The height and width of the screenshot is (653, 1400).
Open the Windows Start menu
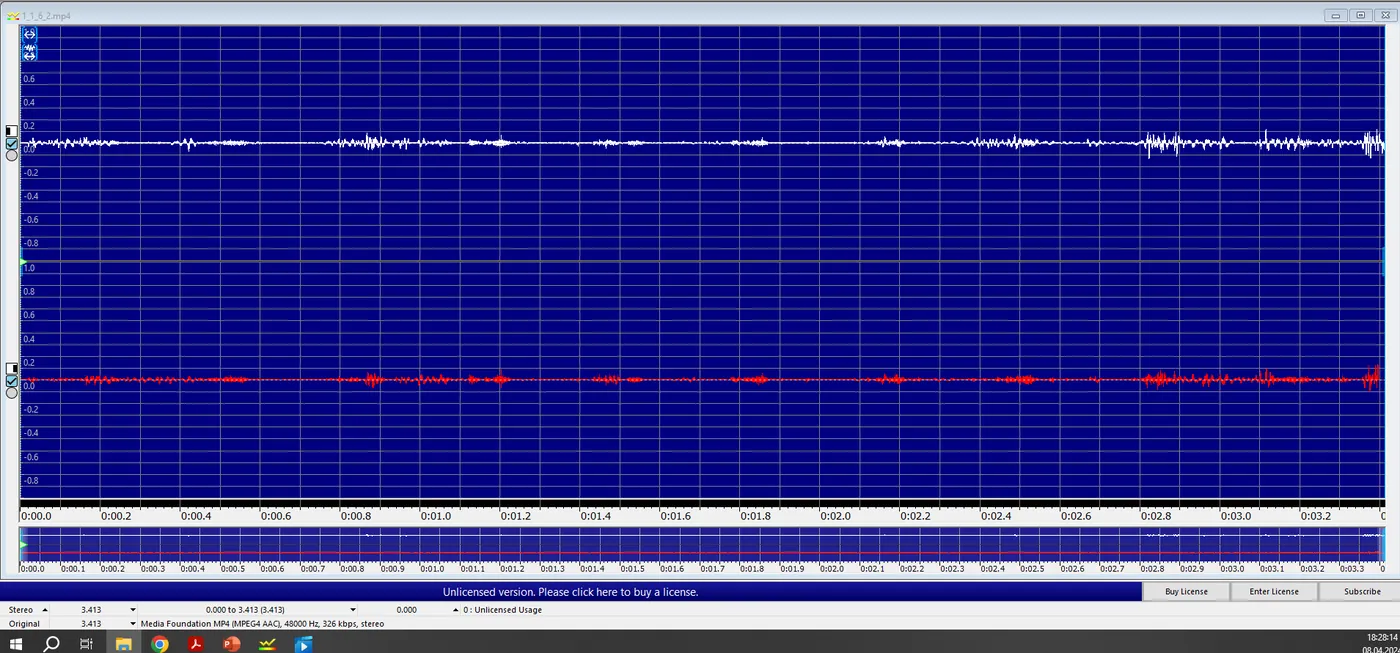click(16, 644)
